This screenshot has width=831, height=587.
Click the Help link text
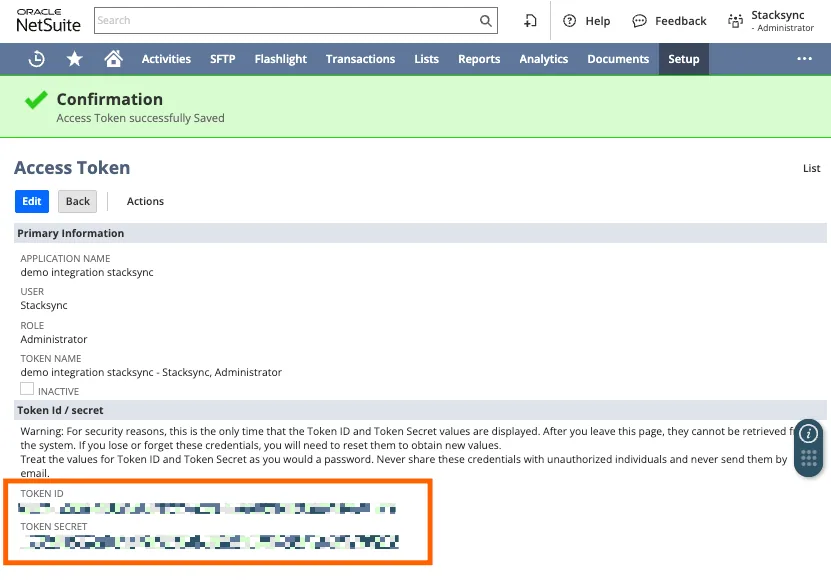click(x=598, y=21)
